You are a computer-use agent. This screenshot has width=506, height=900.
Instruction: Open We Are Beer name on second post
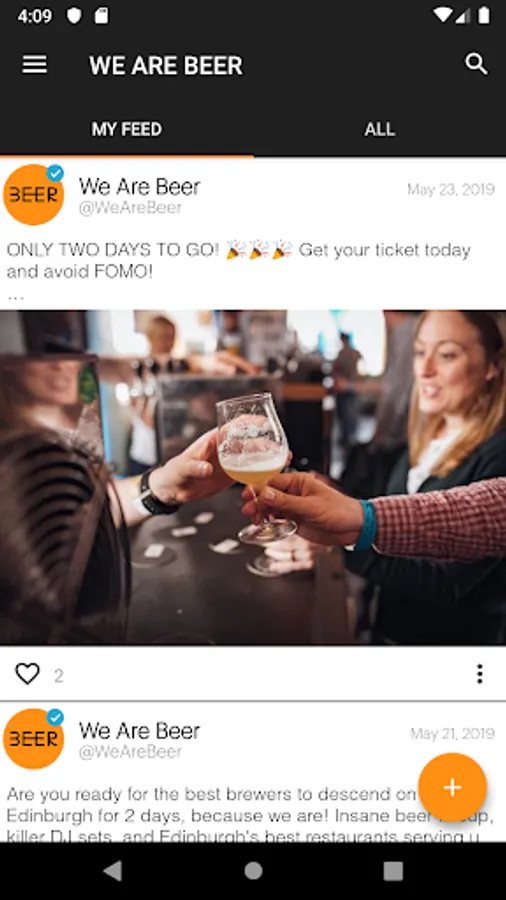tap(139, 731)
